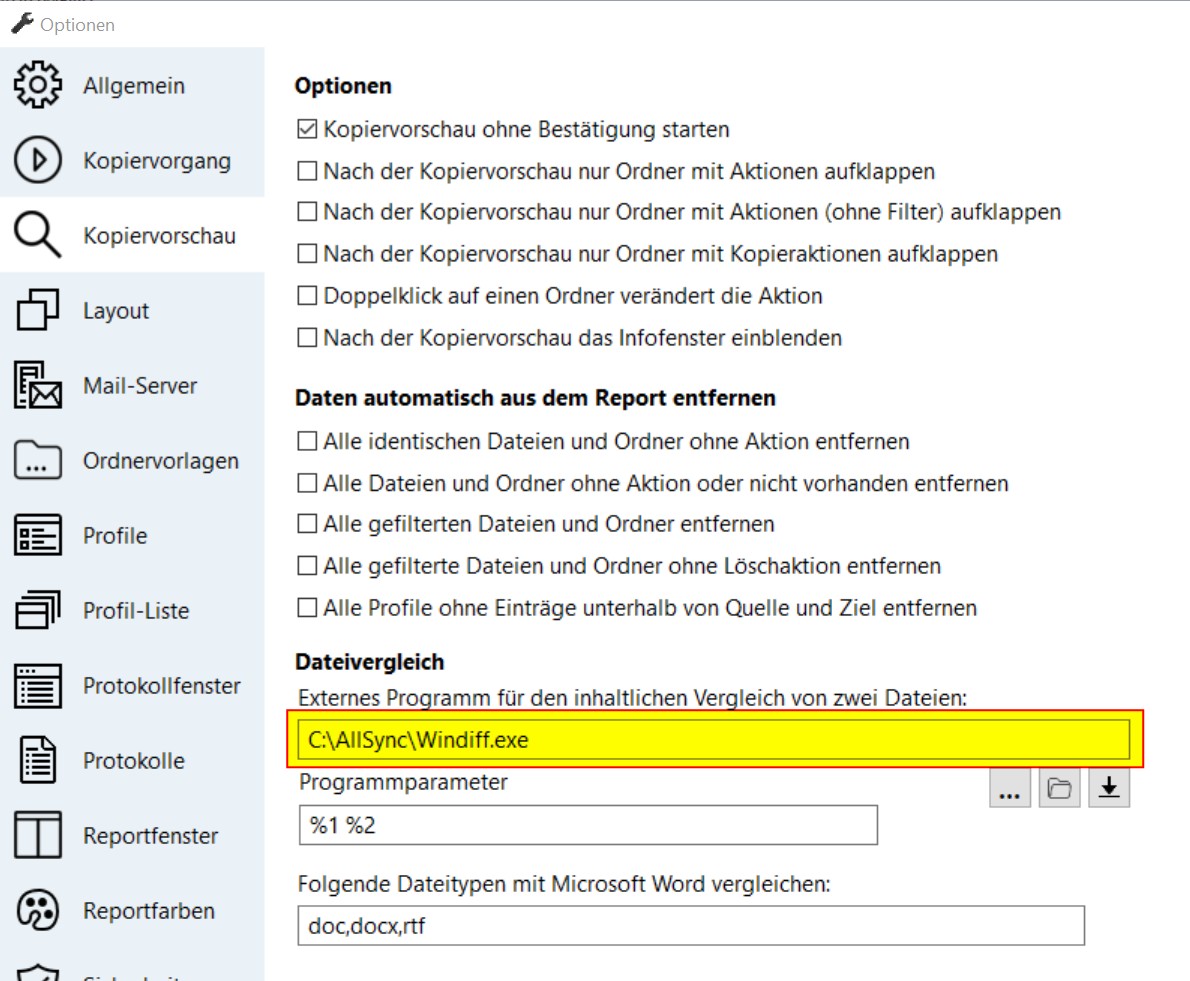Click the Protokolle document icon
1190x981 pixels.
38,761
